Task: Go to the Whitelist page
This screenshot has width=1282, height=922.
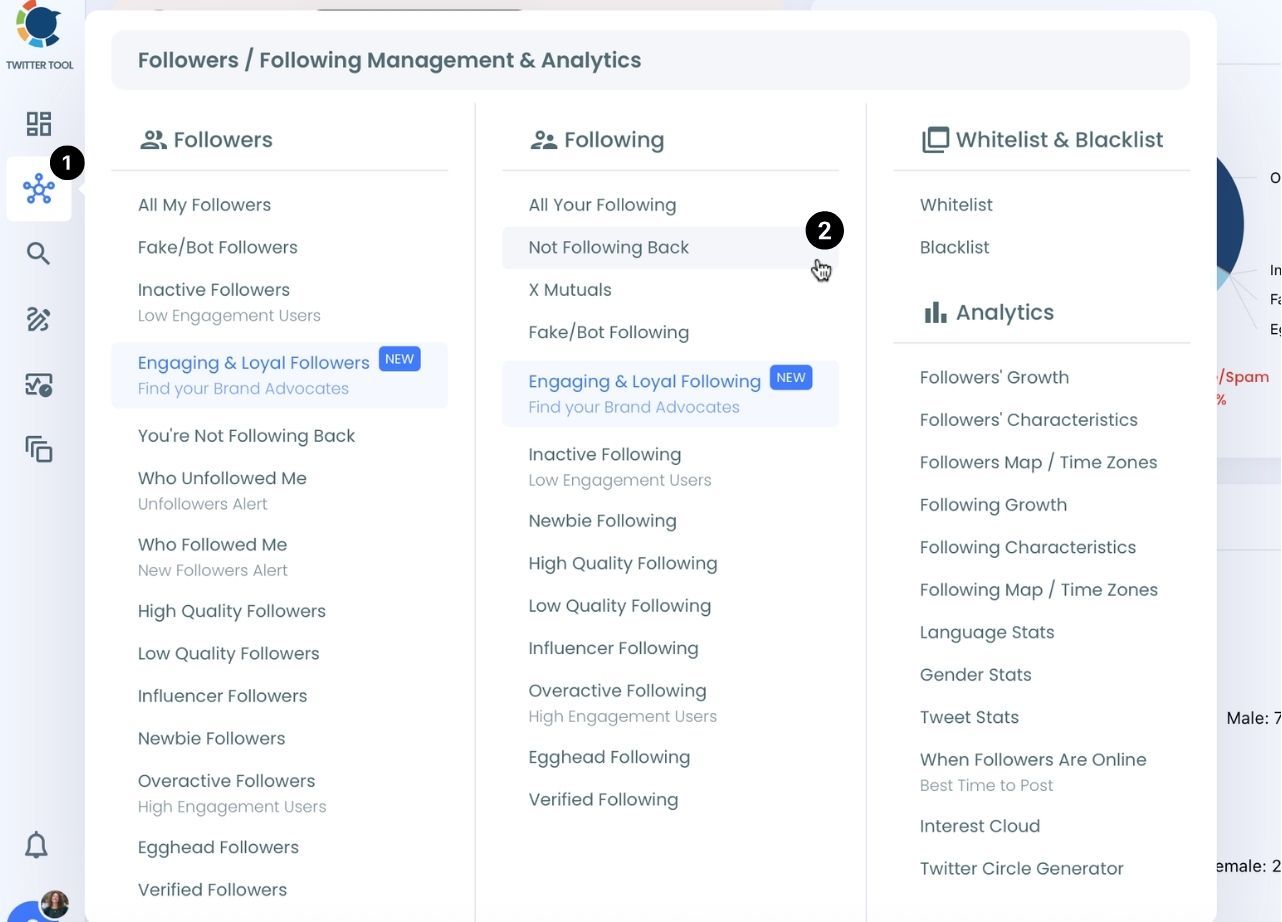Action: (x=956, y=205)
